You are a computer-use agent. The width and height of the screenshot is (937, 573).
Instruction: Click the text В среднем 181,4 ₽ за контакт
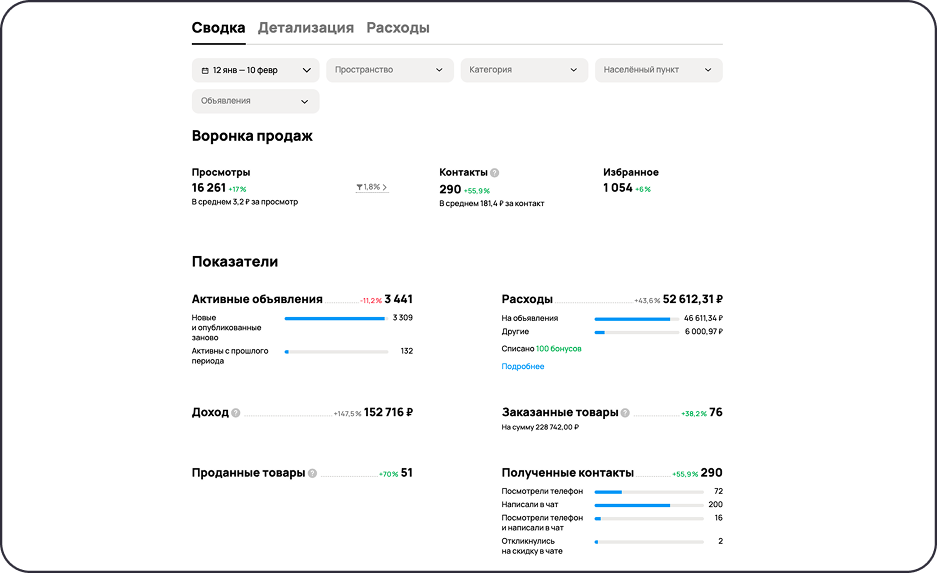pyautogui.click(x=492, y=204)
